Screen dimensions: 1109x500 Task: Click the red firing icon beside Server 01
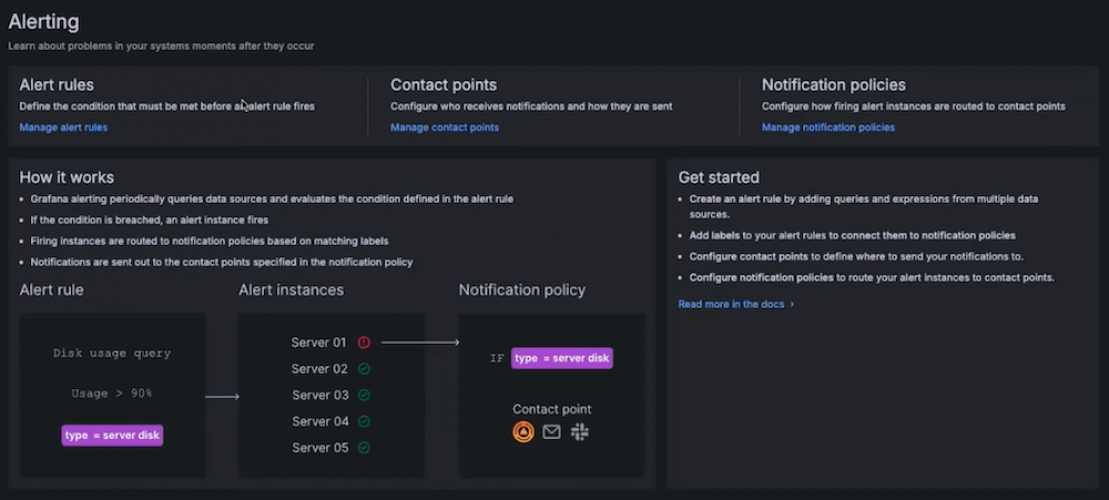pos(364,343)
